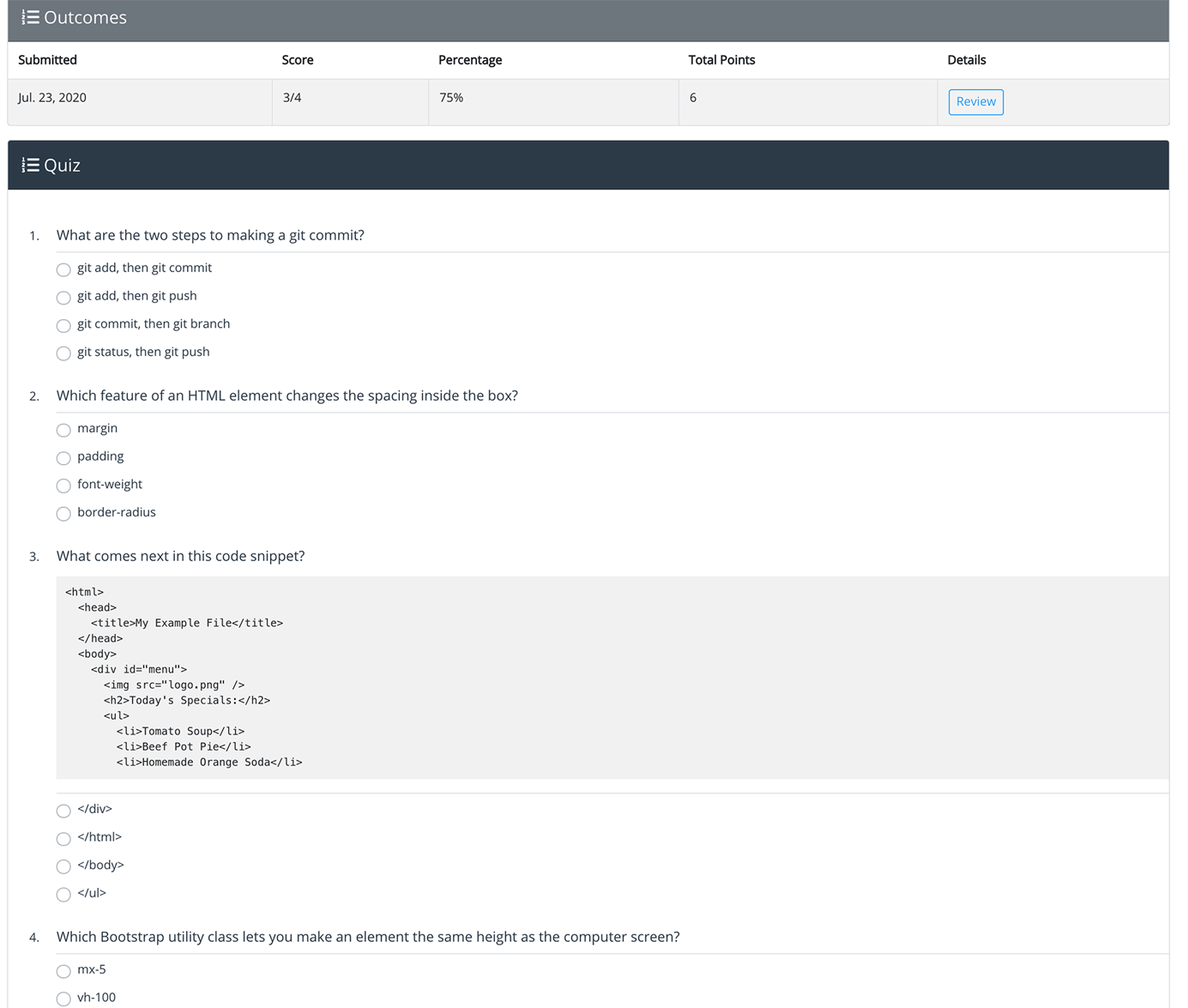Choose the mx-5 utility class
The image size is (1188, 1008).
(63, 971)
